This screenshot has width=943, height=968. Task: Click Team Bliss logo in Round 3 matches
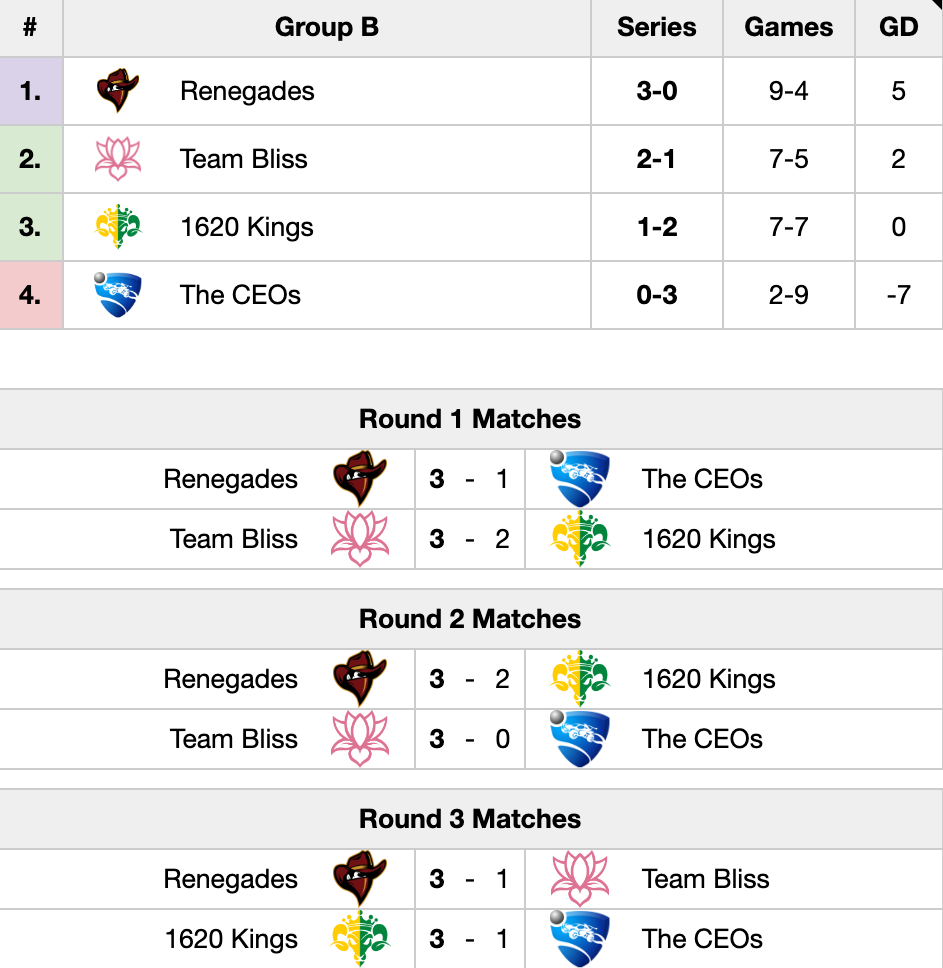click(580, 878)
